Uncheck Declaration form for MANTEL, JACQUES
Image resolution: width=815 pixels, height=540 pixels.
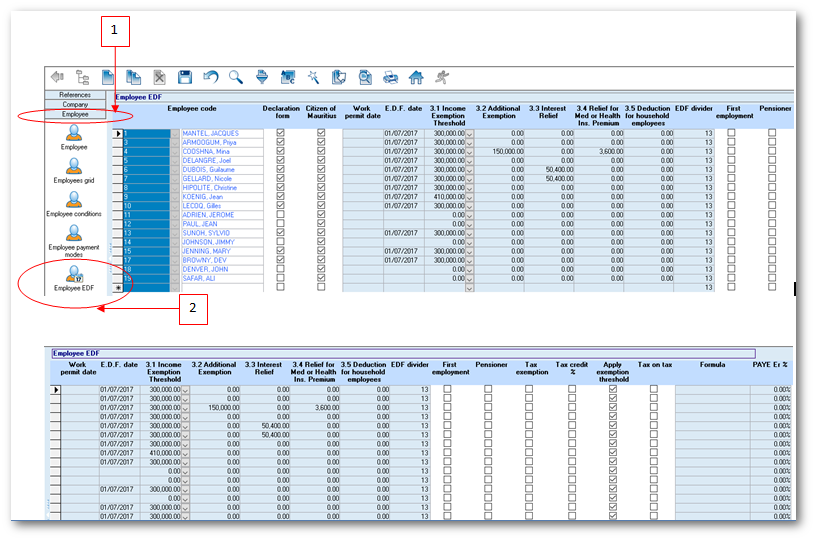coord(280,132)
